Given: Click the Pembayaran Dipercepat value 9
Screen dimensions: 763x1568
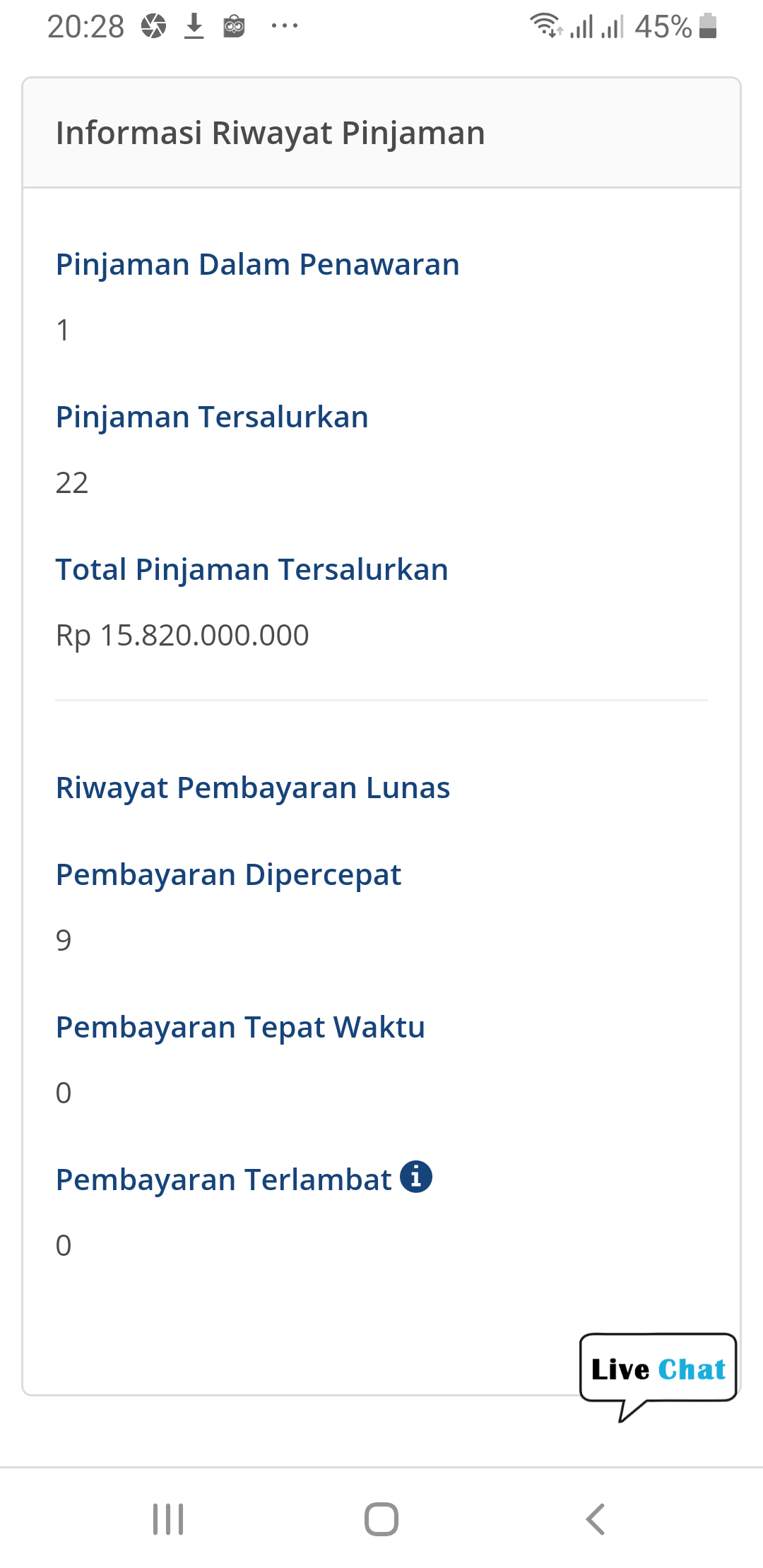Looking at the screenshot, I should pyautogui.click(x=64, y=939).
